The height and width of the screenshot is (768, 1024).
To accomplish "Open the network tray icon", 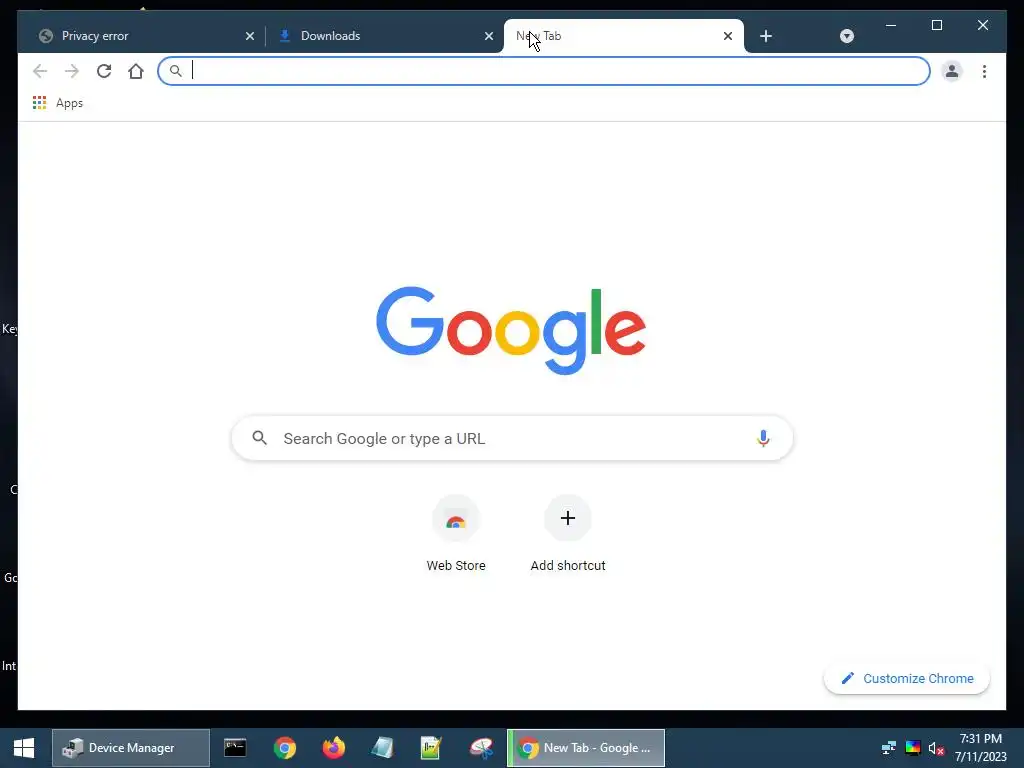I will tap(888, 748).
